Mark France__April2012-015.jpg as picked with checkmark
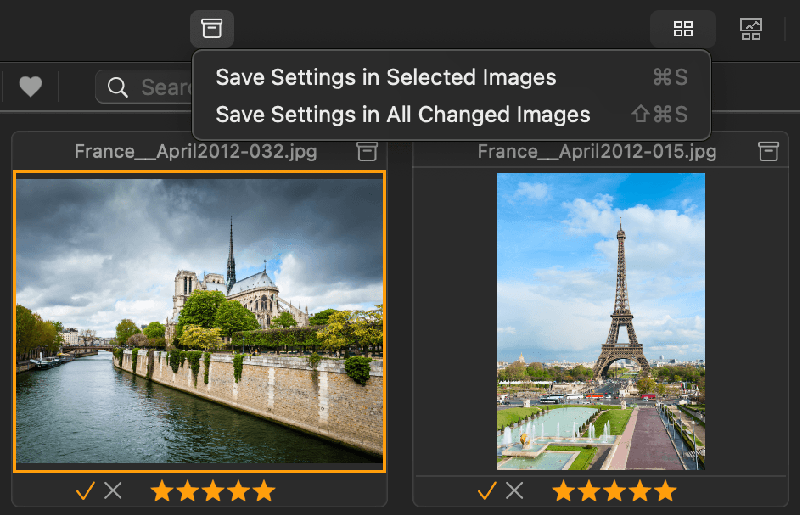 [x=487, y=492]
